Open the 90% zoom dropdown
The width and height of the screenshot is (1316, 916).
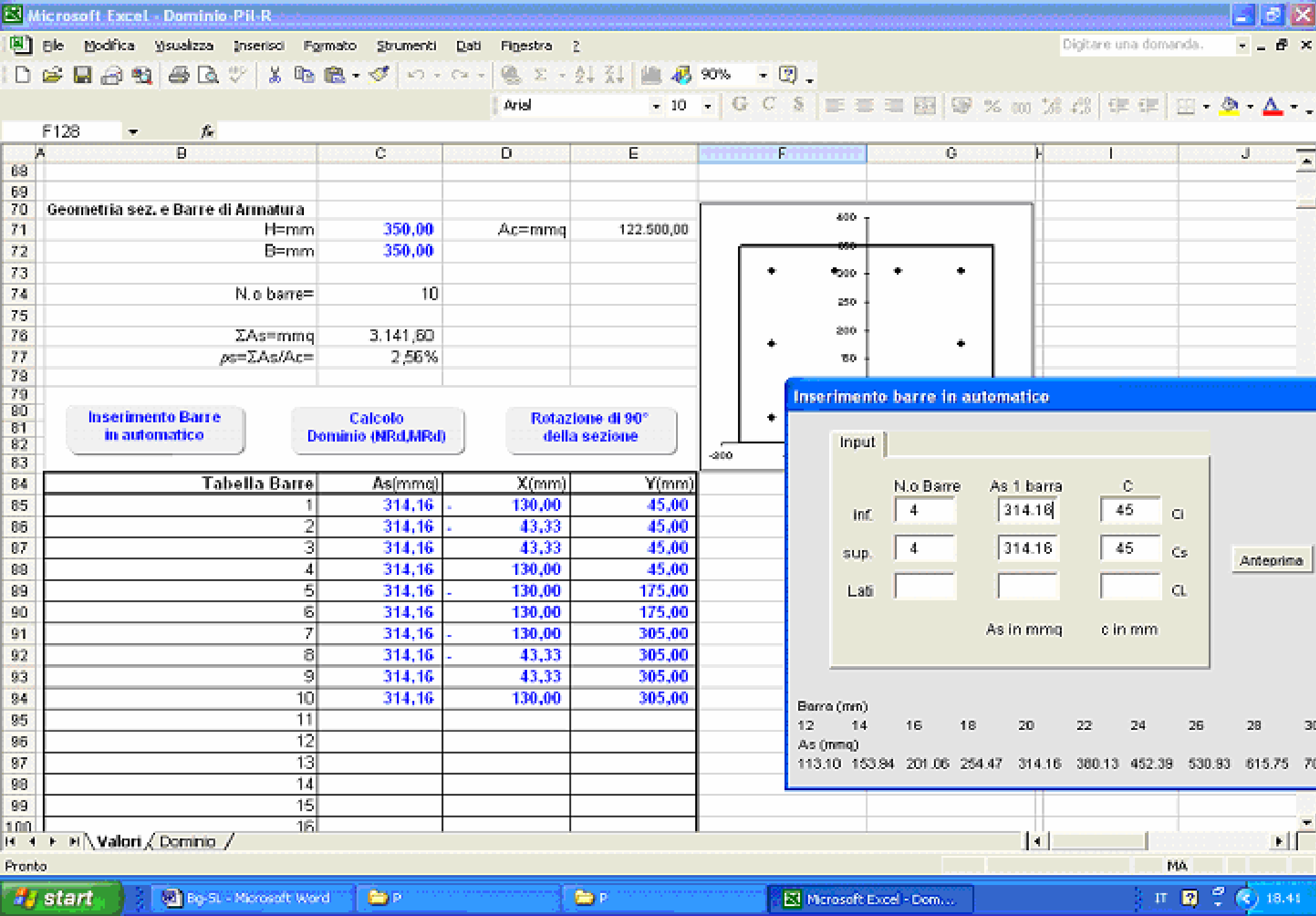pos(763,75)
